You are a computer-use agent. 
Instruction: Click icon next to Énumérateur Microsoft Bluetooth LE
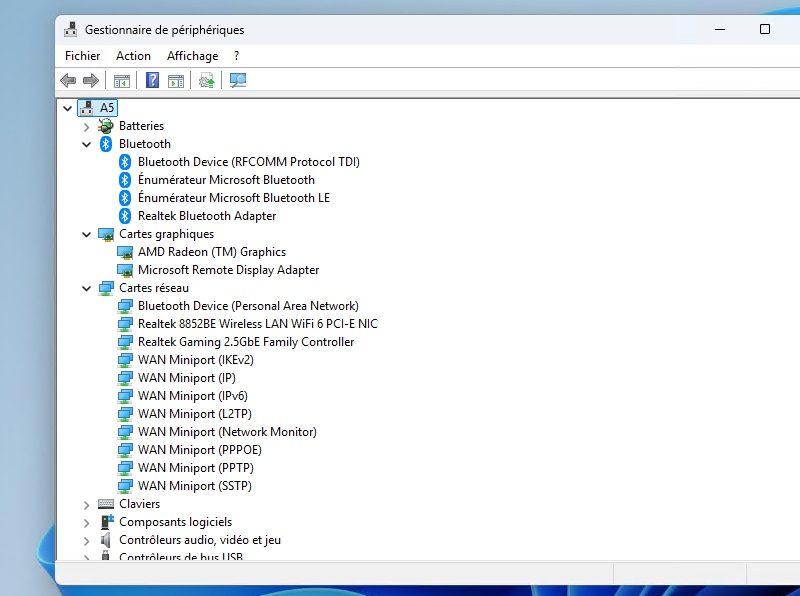pyautogui.click(x=125, y=197)
